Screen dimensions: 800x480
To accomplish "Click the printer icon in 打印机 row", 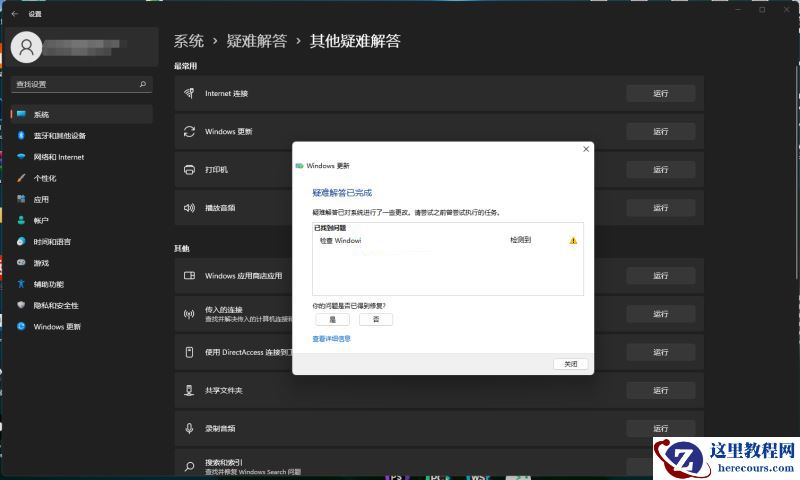I will point(189,169).
